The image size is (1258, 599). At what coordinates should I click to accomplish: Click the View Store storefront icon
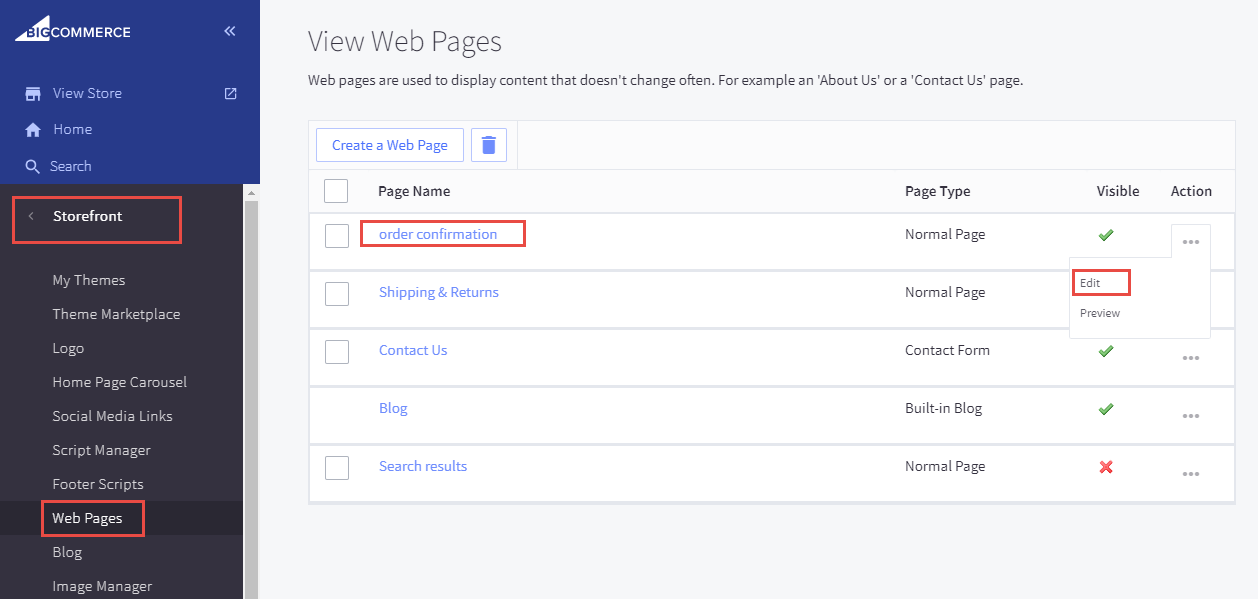coord(33,93)
